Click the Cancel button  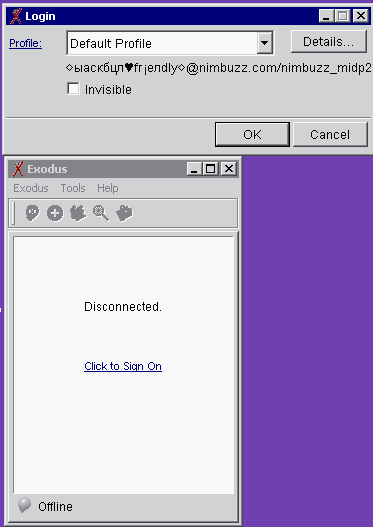point(330,134)
